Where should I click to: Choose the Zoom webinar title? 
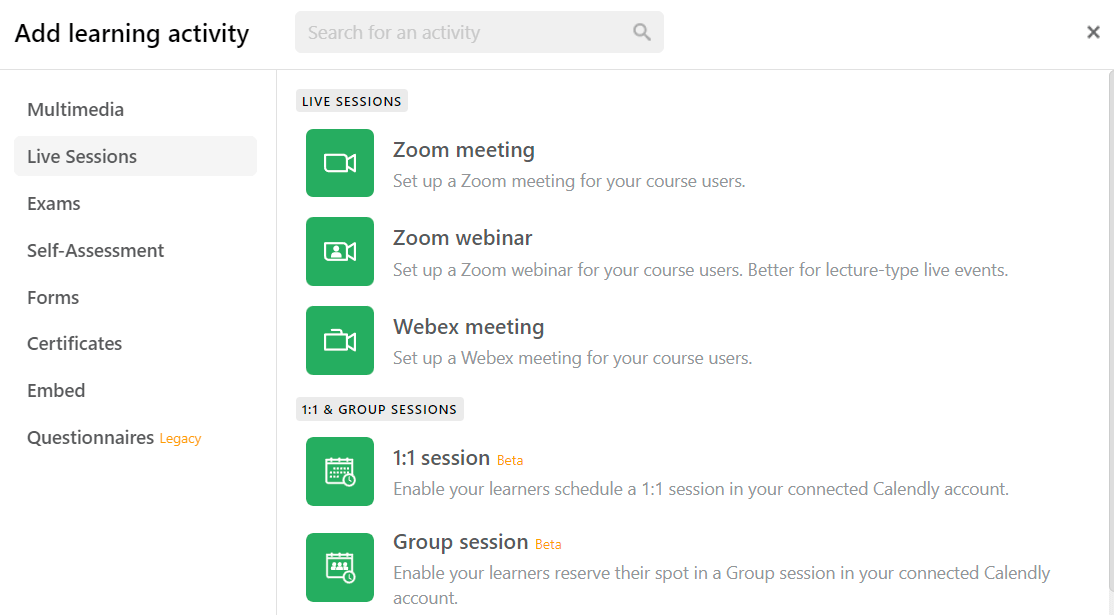(x=463, y=238)
